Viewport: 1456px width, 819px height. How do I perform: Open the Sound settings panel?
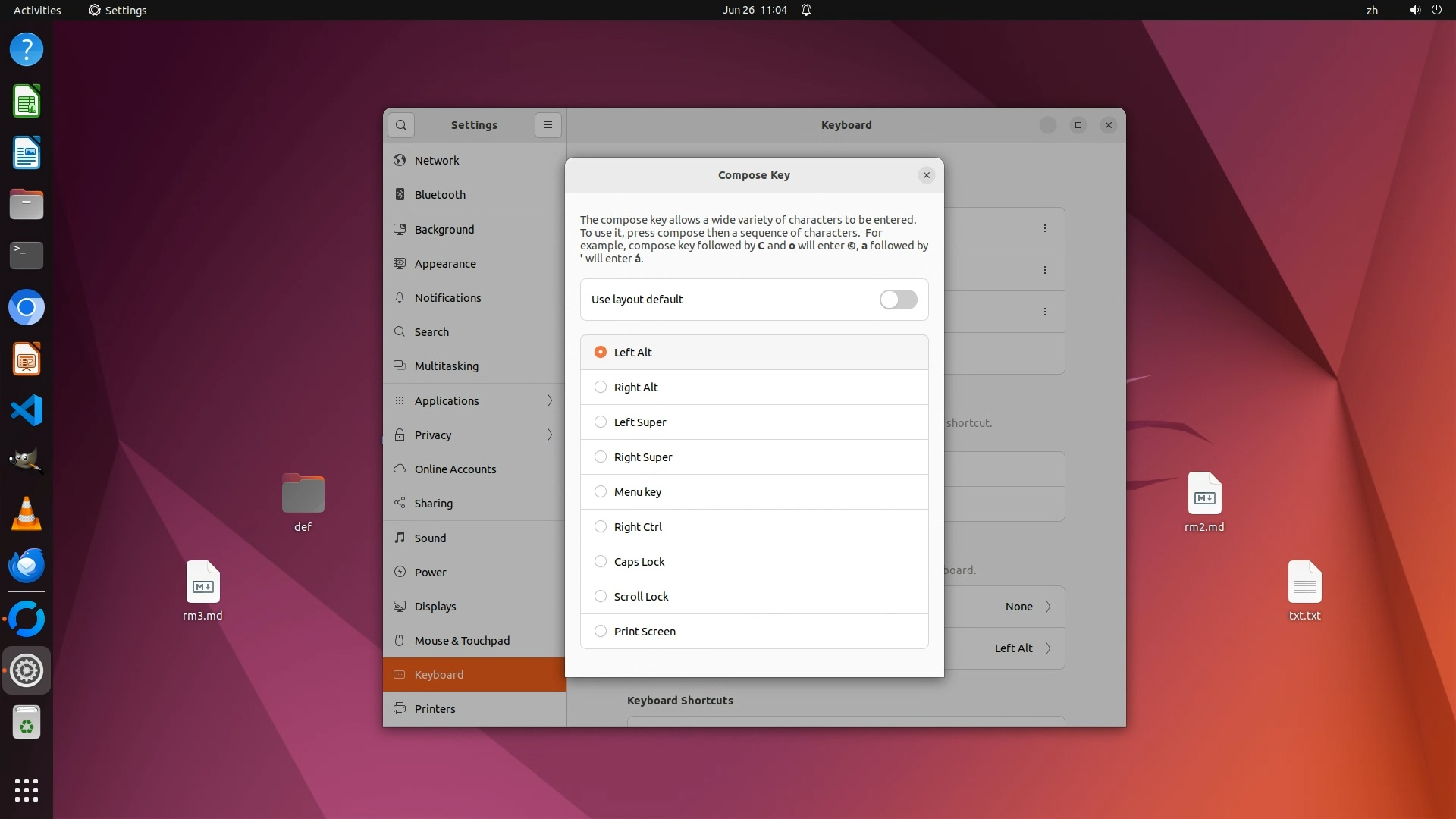click(x=430, y=538)
